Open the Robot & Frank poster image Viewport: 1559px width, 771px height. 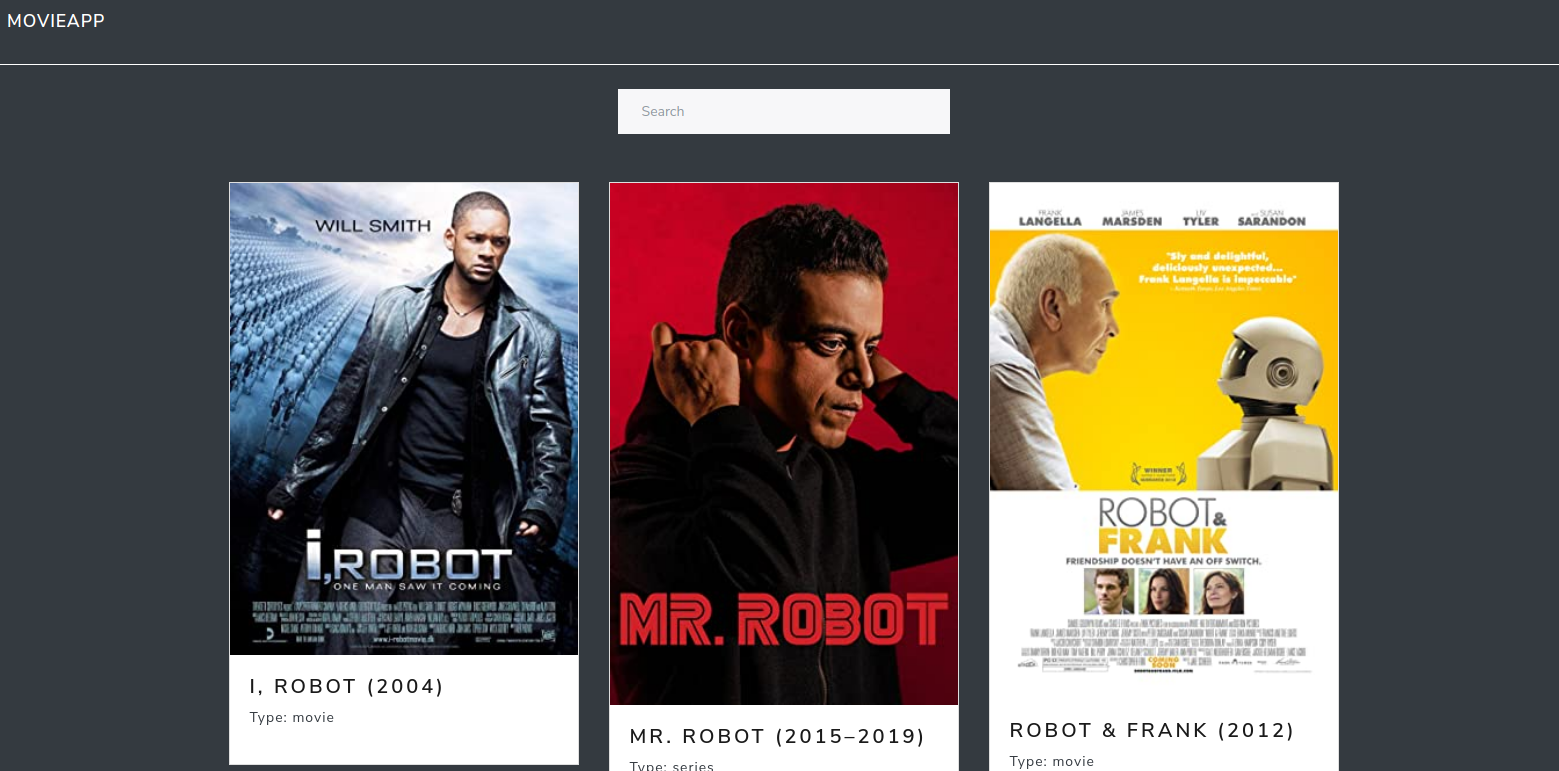tap(1164, 441)
